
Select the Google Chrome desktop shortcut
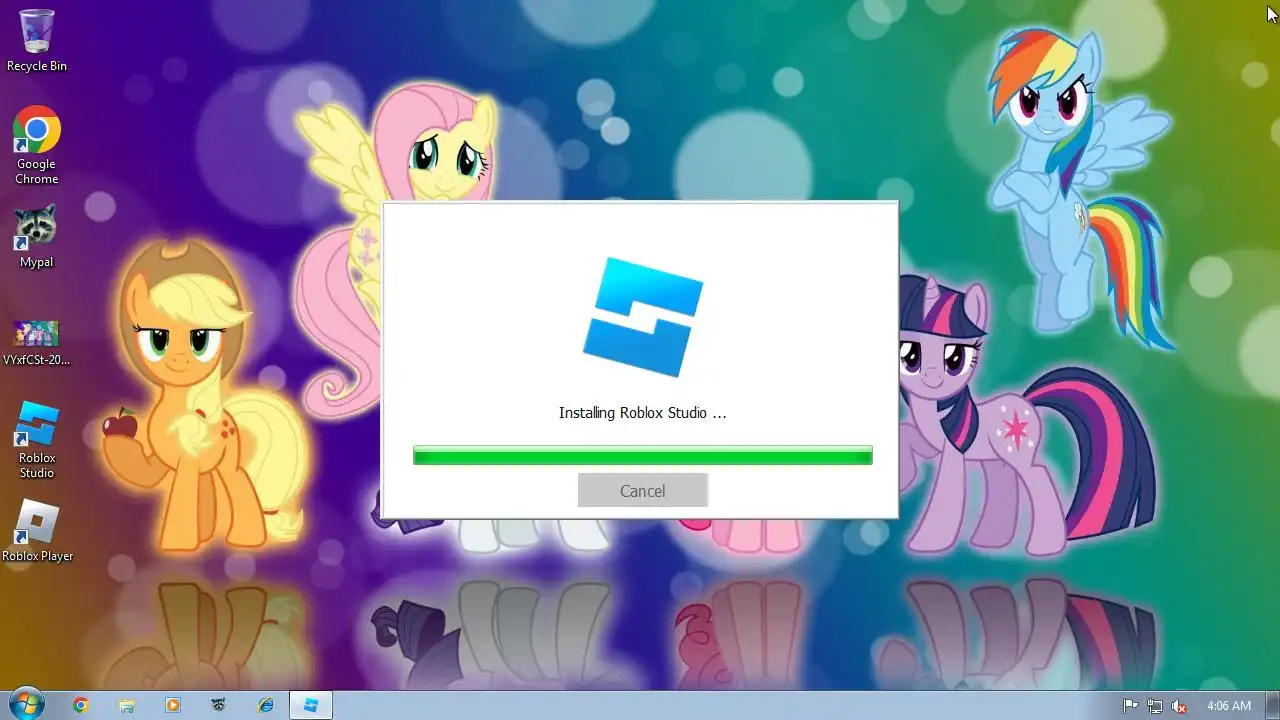(x=37, y=146)
